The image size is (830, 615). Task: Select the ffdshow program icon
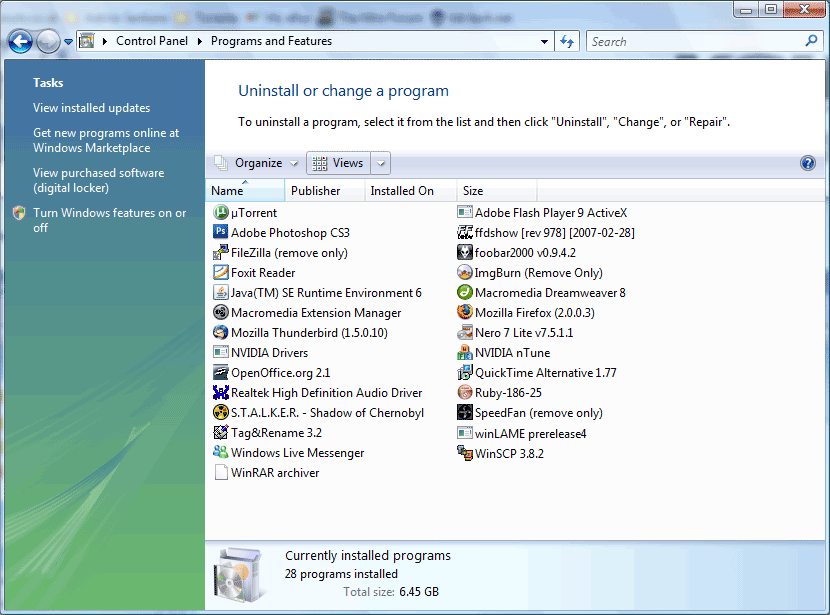(x=464, y=232)
